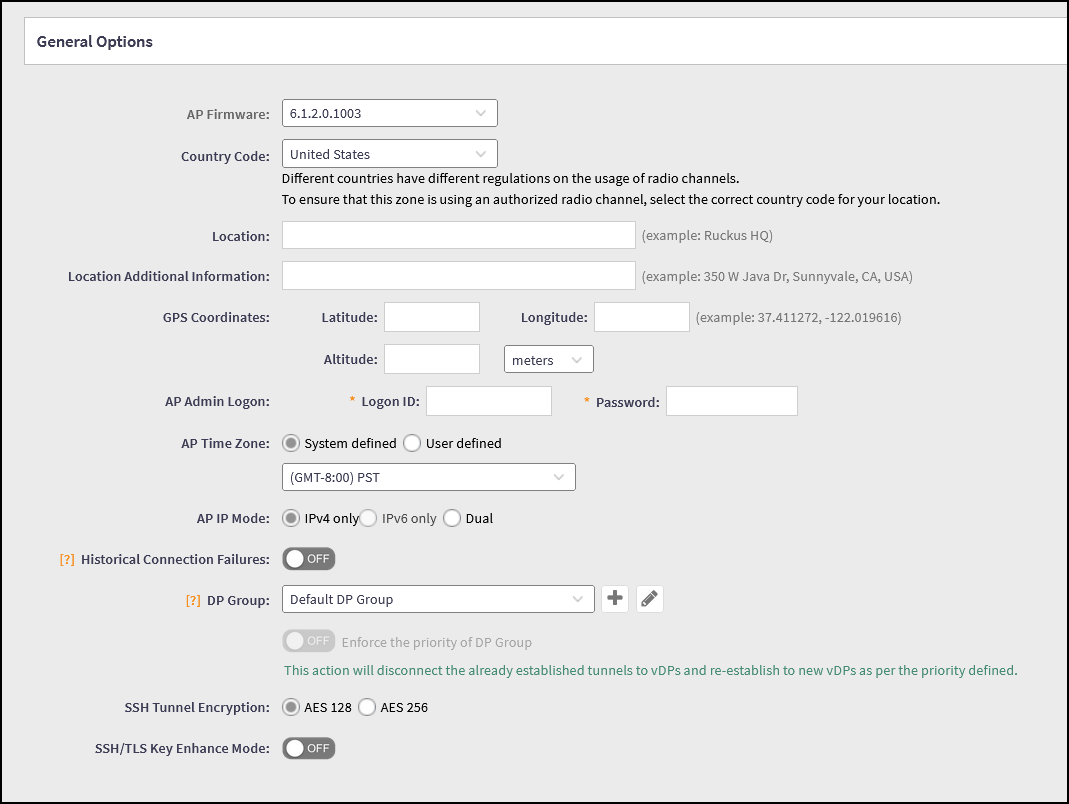
Task: Open the [?] help beside DP Group
Action: [x=193, y=600]
